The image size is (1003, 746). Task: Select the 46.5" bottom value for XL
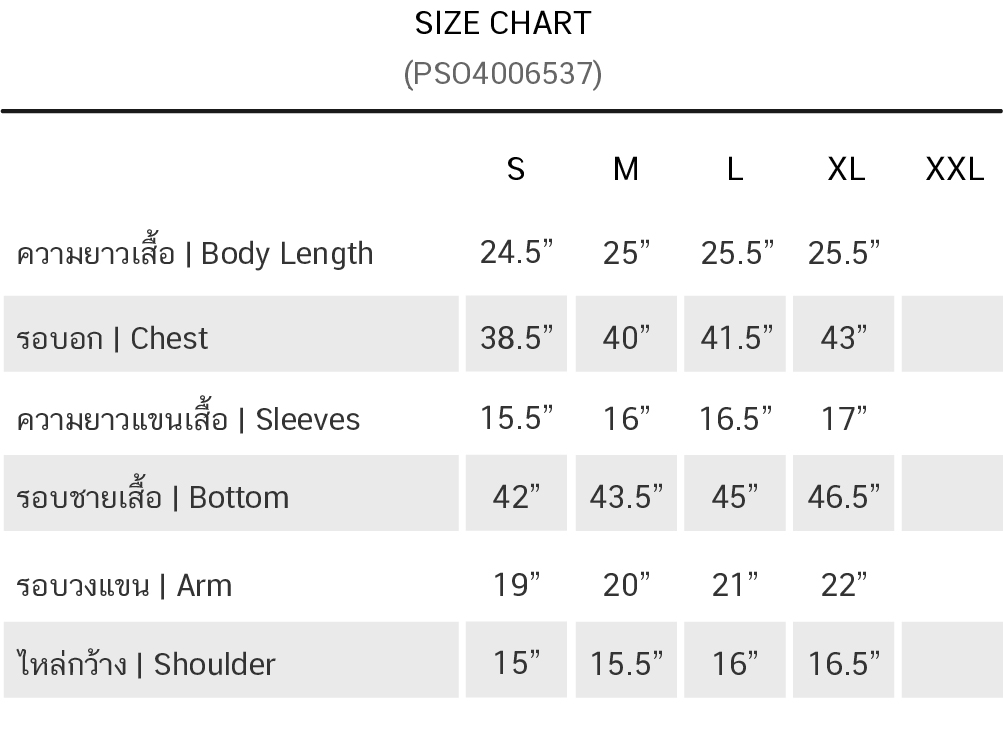[x=844, y=496]
